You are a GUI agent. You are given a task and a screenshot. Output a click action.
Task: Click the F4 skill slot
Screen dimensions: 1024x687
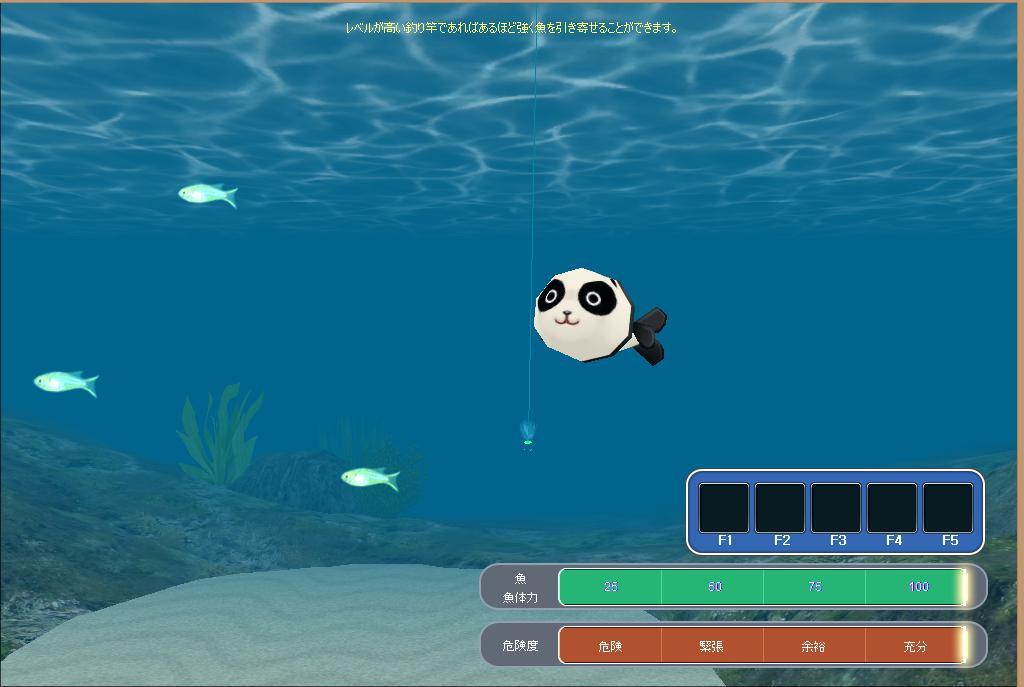click(892, 508)
